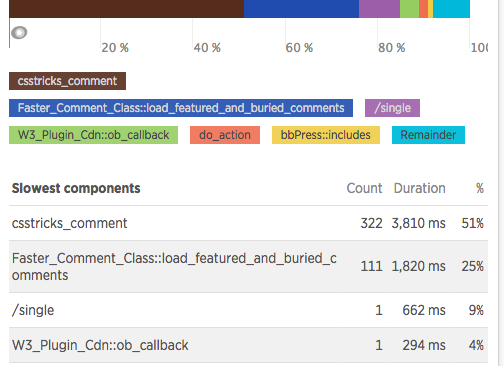Click the 662 ms duration value
This screenshot has width=504, height=366.
pos(424,310)
